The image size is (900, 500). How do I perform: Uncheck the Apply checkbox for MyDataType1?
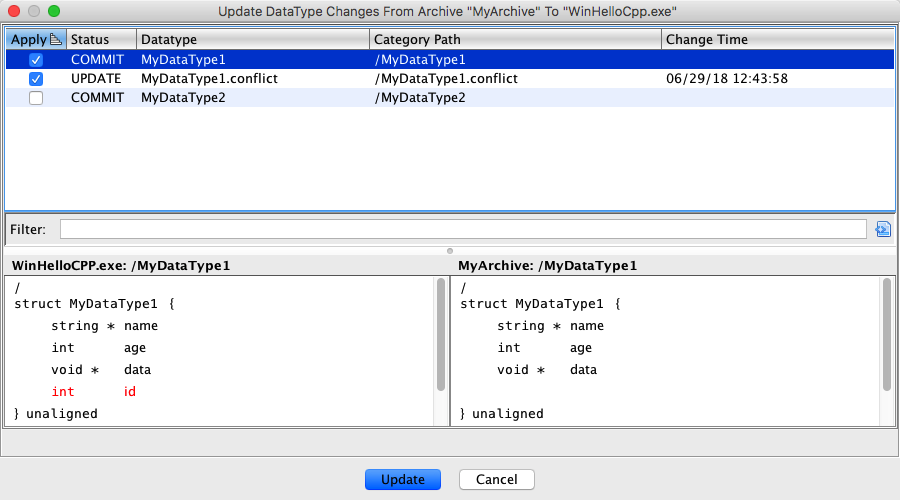pos(36,60)
